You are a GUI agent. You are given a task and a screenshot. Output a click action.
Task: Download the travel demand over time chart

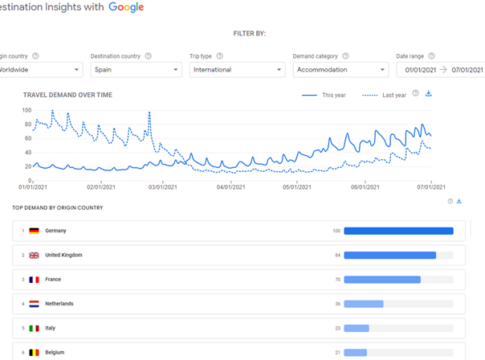tap(429, 94)
